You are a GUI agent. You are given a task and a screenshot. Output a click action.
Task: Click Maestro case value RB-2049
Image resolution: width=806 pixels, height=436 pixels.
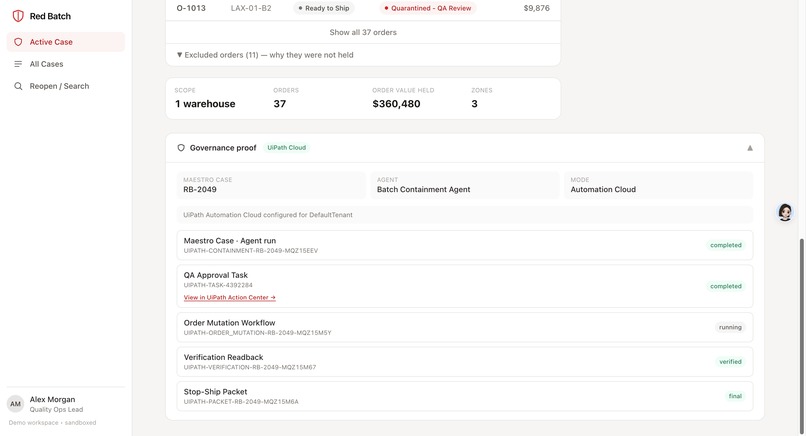tap(200, 190)
